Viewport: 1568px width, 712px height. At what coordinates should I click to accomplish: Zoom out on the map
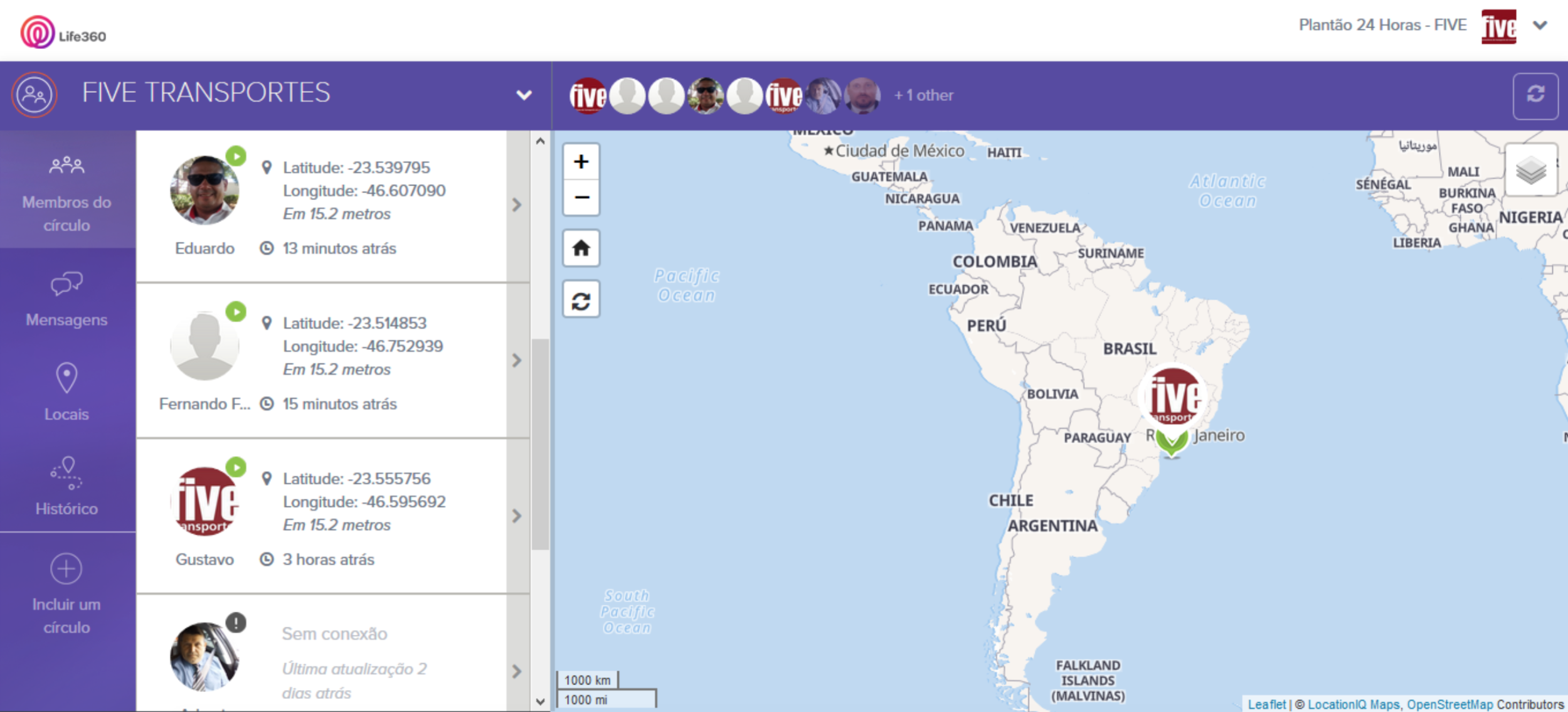click(x=581, y=198)
